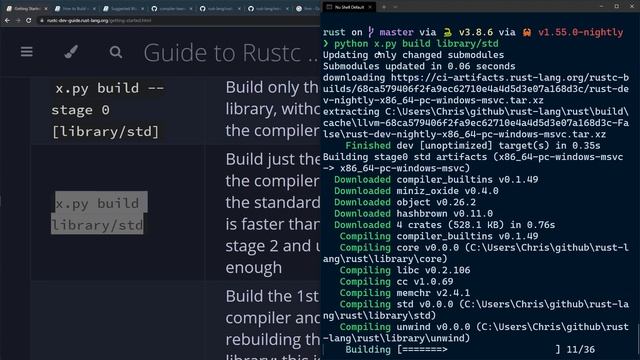The width and height of the screenshot is (640, 360).
Task: Switch to the Suggested Workflows browser tab
Action: pos(123,8)
